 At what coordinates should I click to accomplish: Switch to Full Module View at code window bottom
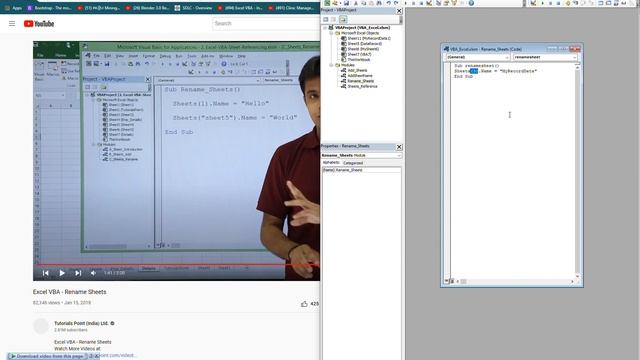tap(452, 281)
